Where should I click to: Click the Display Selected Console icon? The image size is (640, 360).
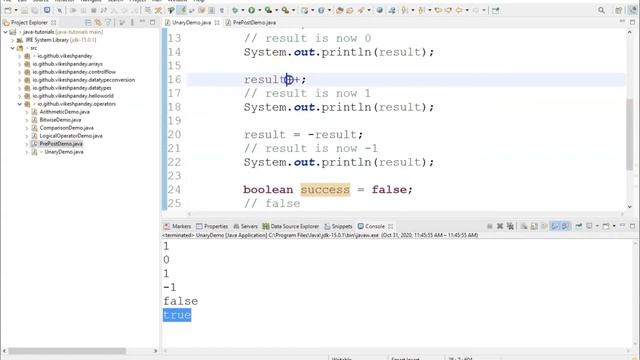589,226
